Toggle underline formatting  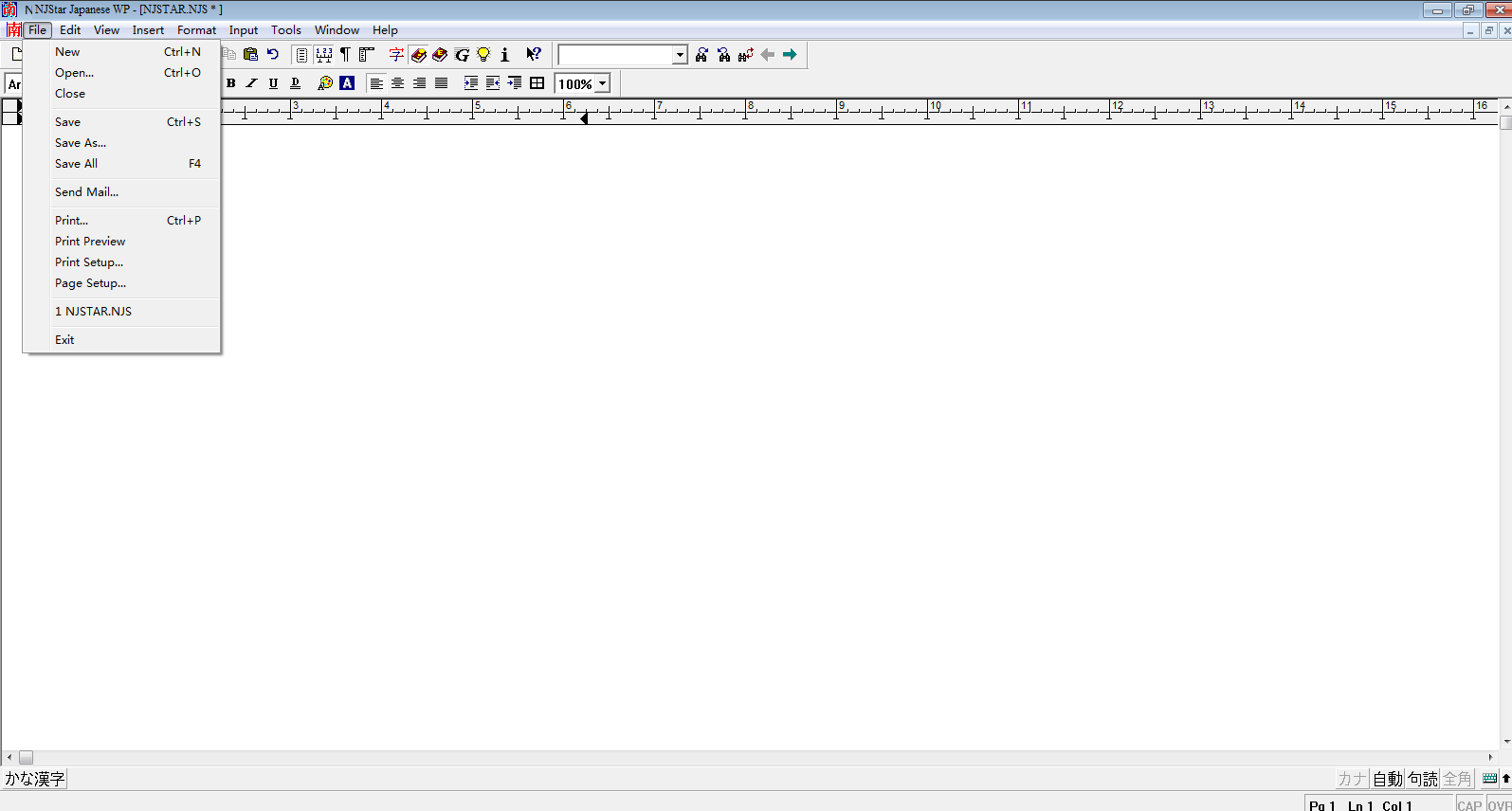(273, 83)
